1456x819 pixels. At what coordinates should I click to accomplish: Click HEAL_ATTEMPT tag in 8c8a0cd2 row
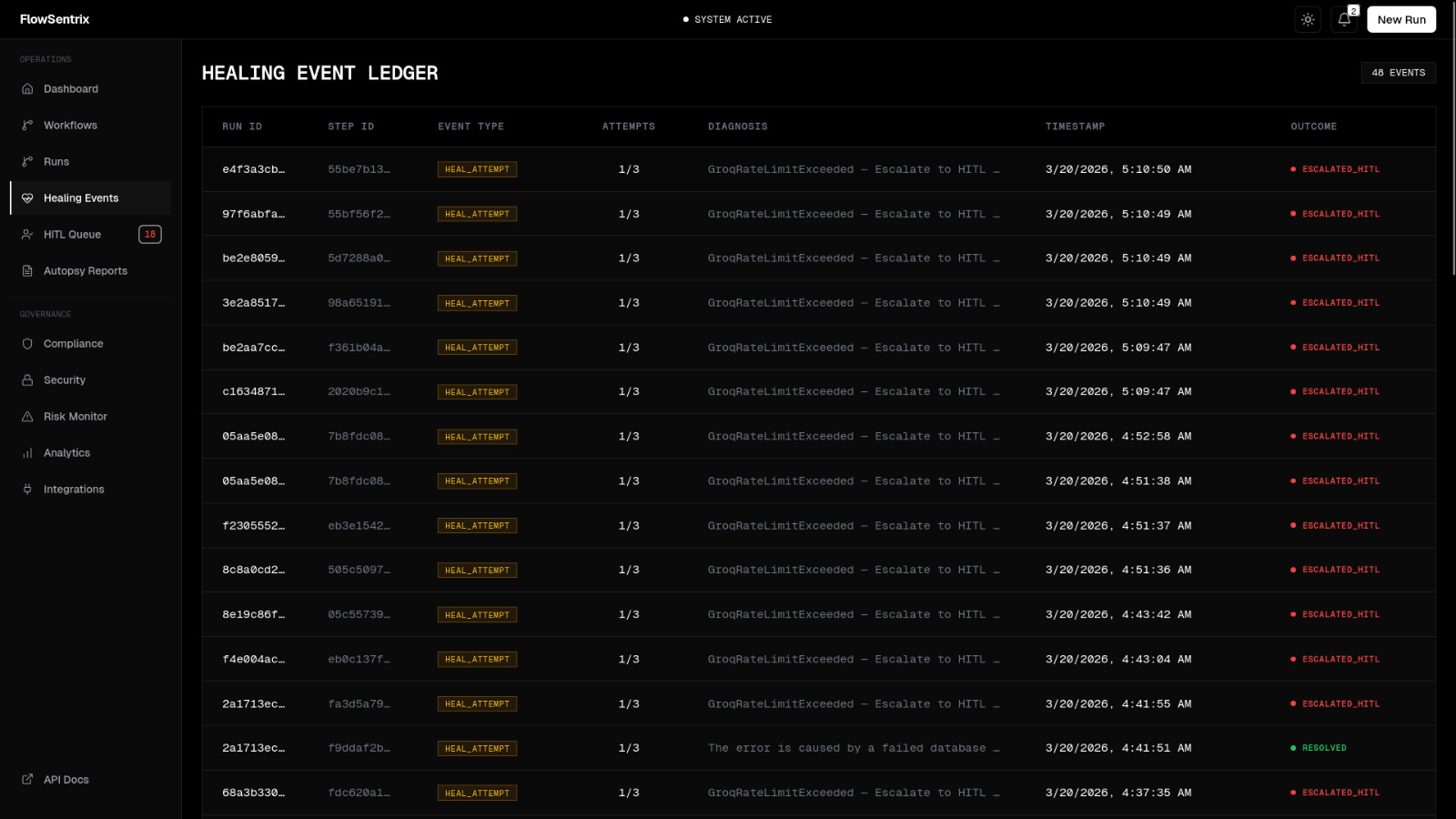[x=477, y=571]
